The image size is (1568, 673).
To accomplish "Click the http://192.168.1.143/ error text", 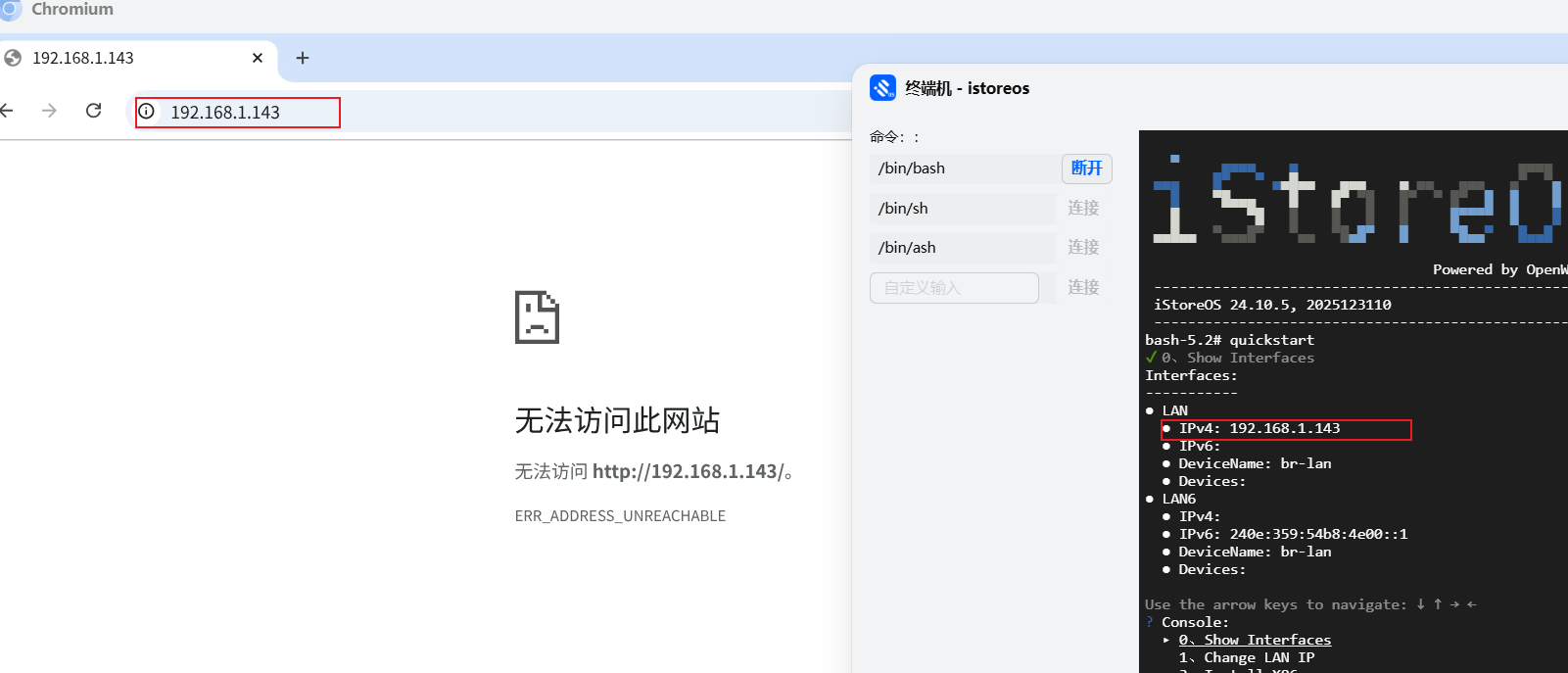I will [688, 471].
